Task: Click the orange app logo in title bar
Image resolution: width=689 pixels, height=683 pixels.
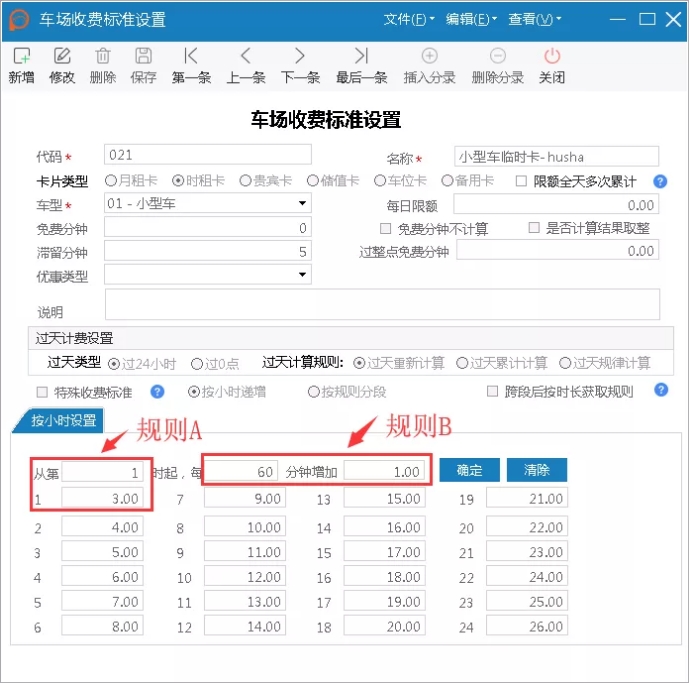Action: click(x=18, y=20)
